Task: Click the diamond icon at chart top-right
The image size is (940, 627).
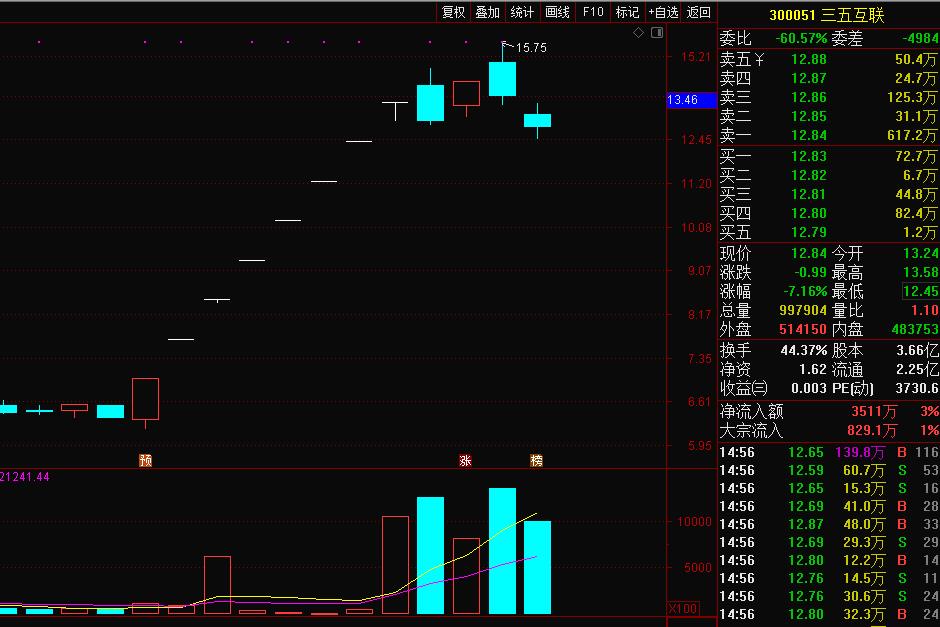Action: [x=640, y=33]
